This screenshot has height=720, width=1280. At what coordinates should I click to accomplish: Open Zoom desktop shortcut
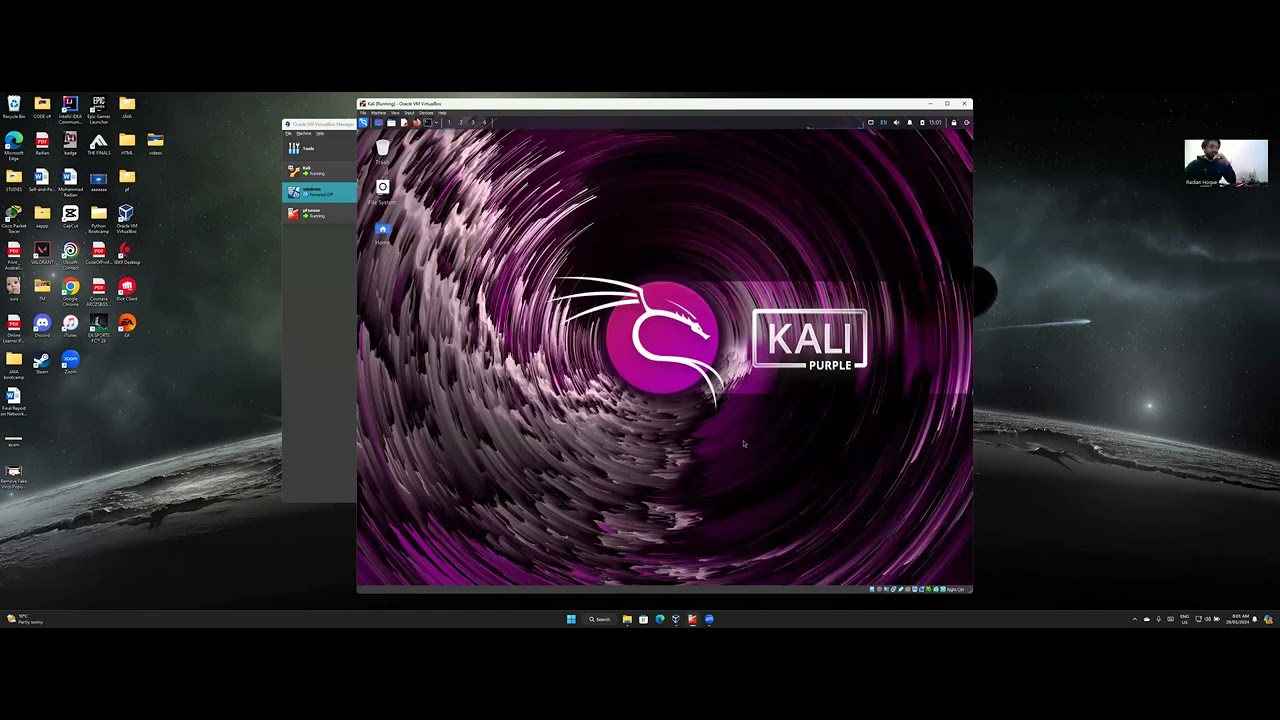70,362
